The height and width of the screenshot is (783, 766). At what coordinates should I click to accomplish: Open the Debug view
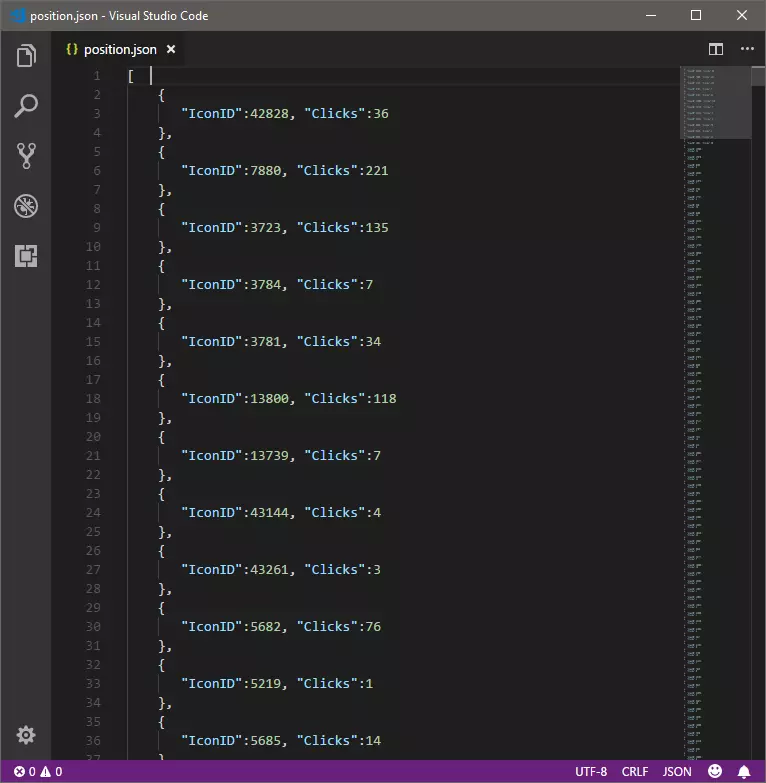26,206
